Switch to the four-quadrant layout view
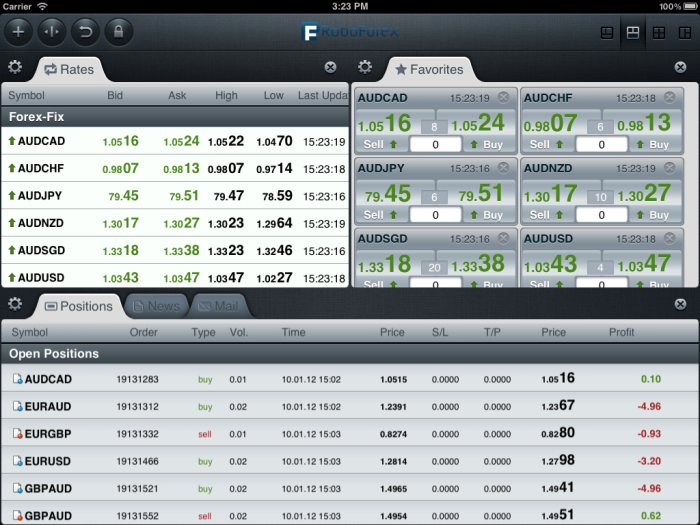Image resolution: width=700 pixels, height=525 pixels. [658, 32]
